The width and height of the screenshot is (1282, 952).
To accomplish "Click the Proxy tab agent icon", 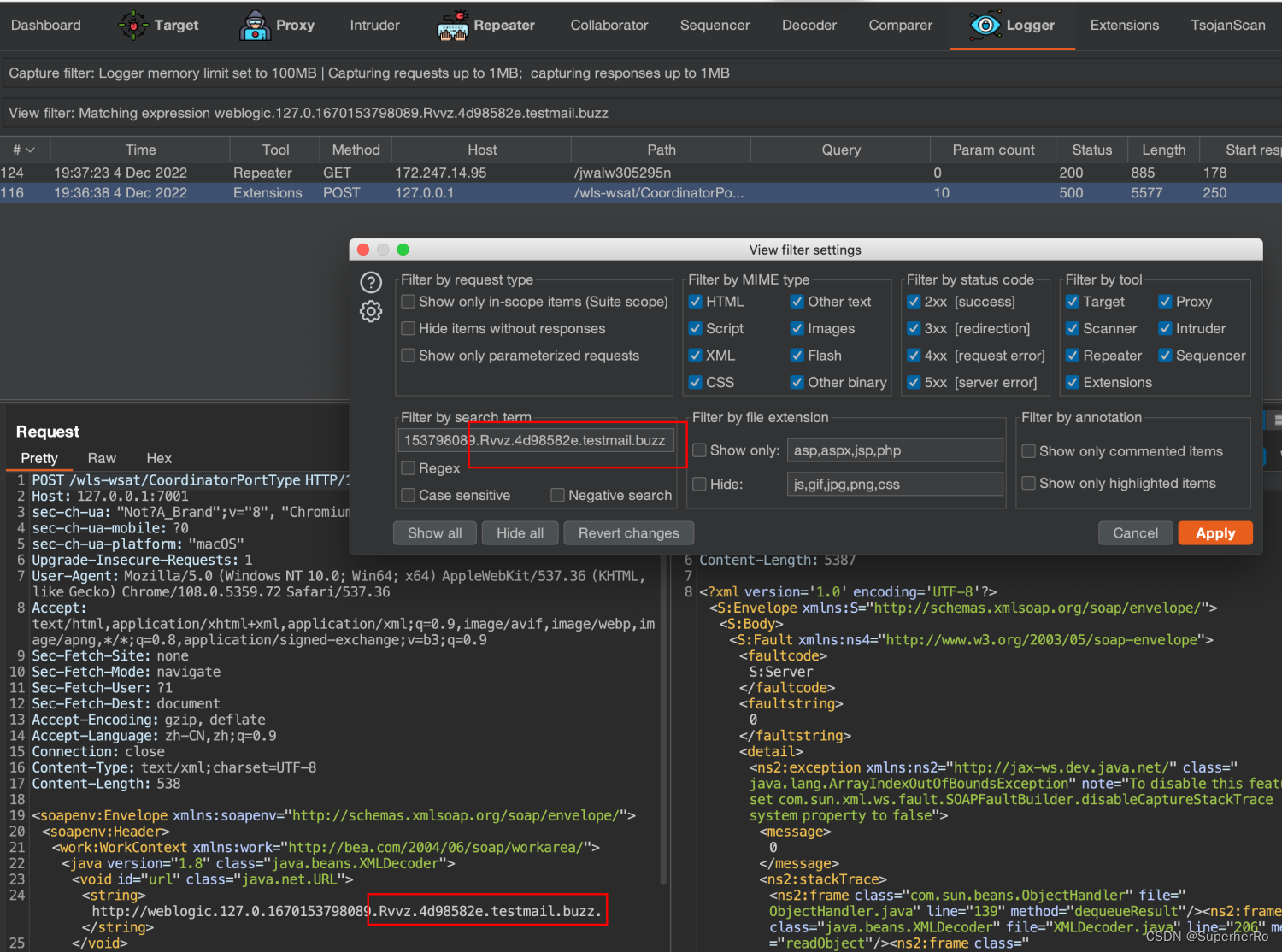I will (255, 25).
